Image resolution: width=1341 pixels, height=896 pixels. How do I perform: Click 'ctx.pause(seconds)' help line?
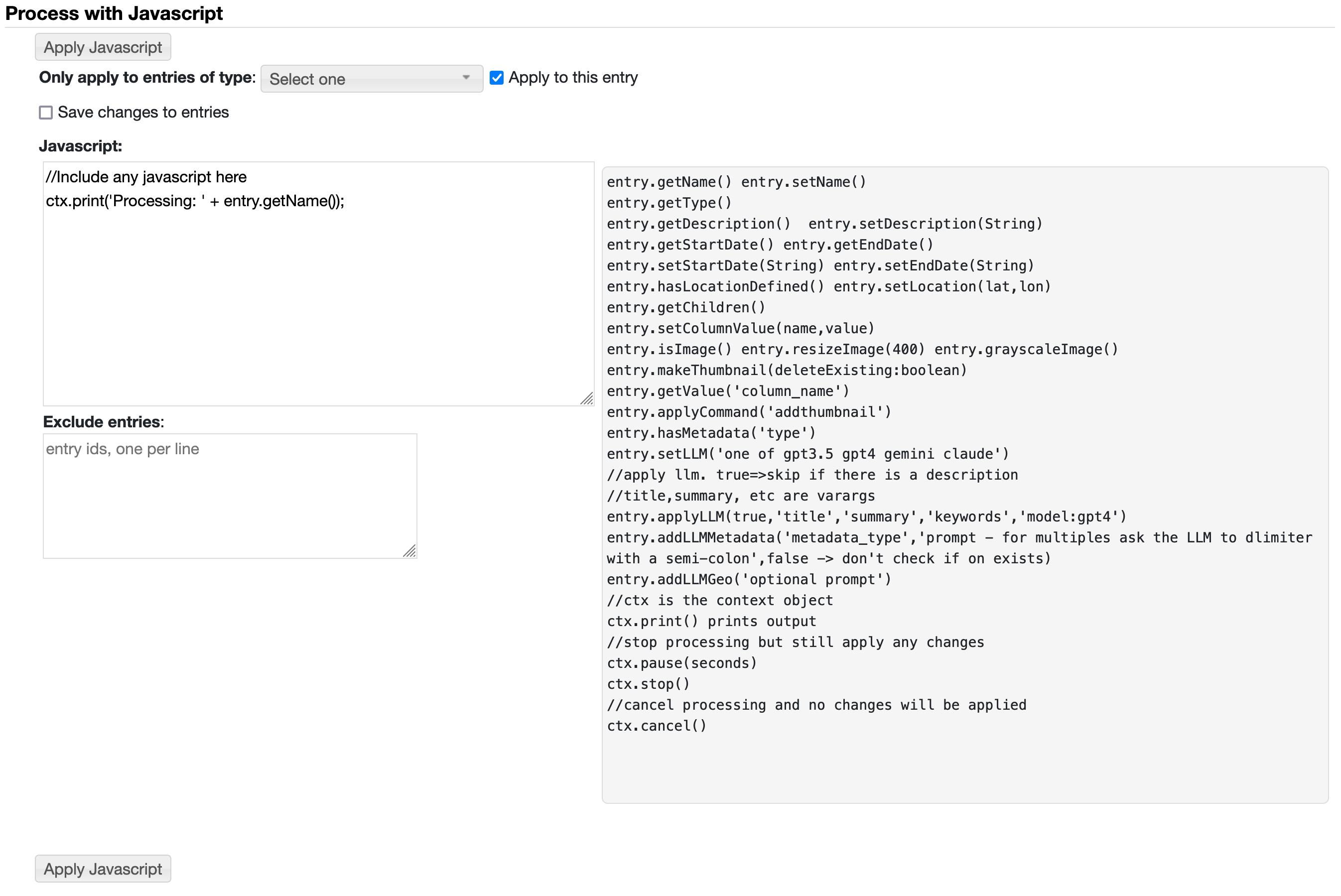click(x=681, y=663)
